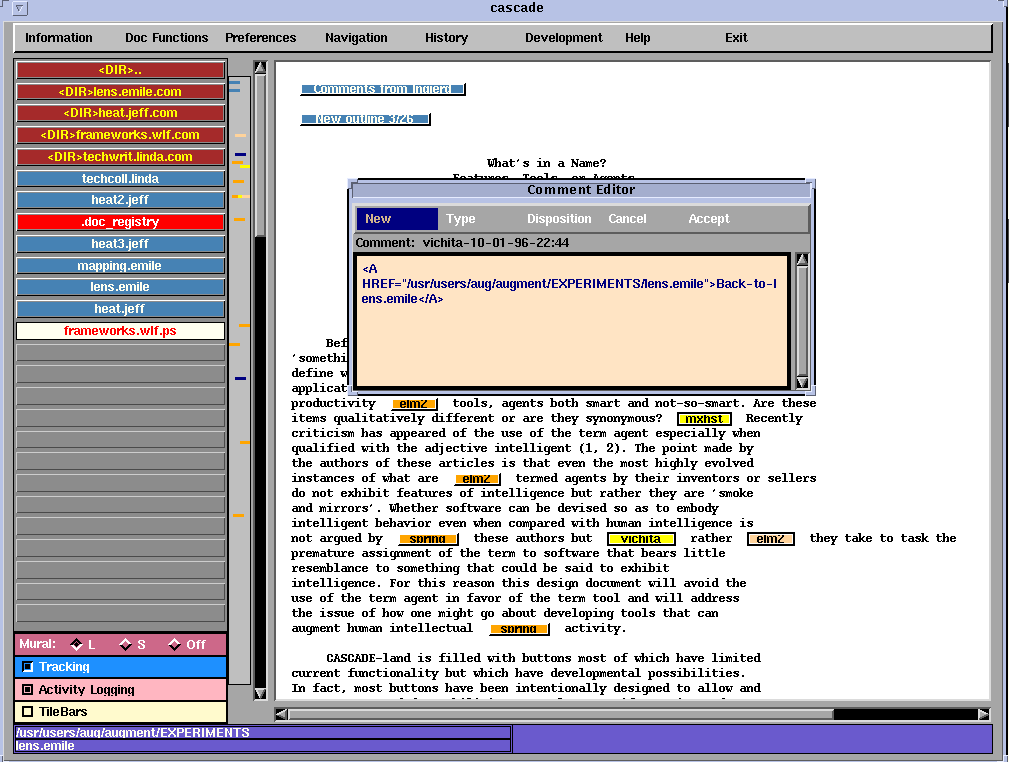Open the Navigation menu
Screen dimensions: 1009x762
point(356,38)
